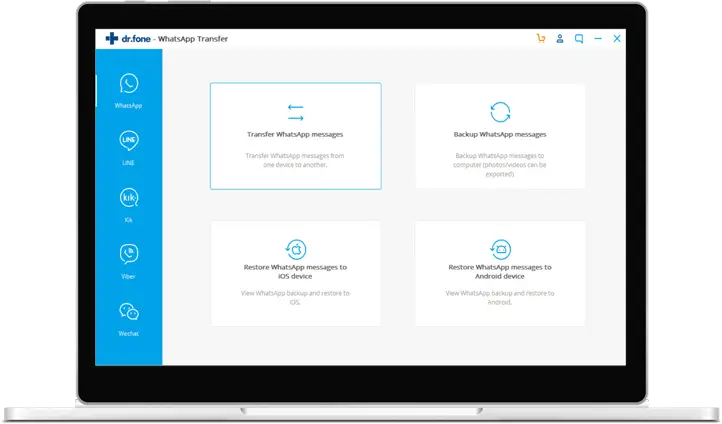Screen dimensions: 722x424
Task: Open the LINE section icon
Action: click(x=129, y=140)
